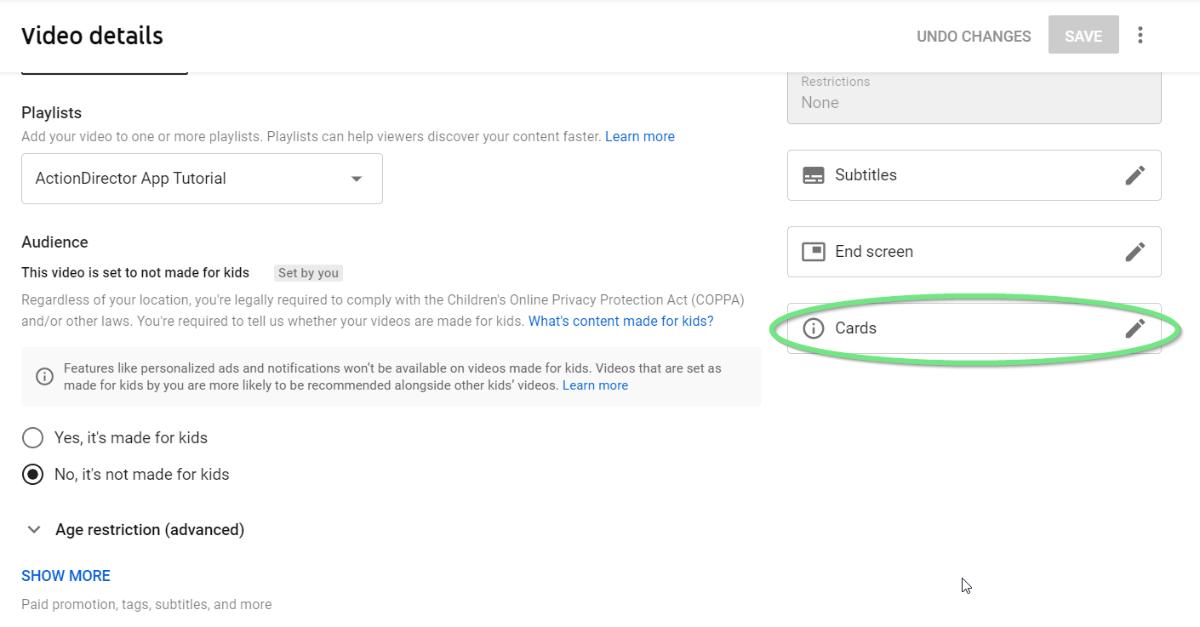The height and width of the screenshot is (627, 1200).
Task: Open the three-dot options menu
Action: [1140, 35]
